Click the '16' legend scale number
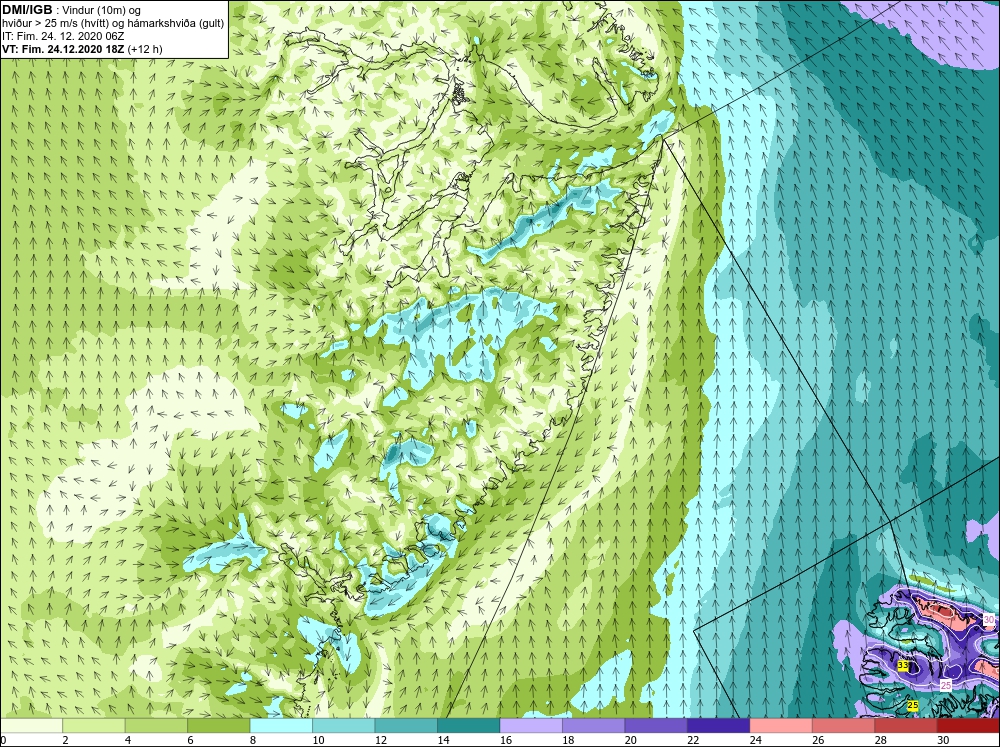Screen dimensions: 1000x747 coord(505,740)
